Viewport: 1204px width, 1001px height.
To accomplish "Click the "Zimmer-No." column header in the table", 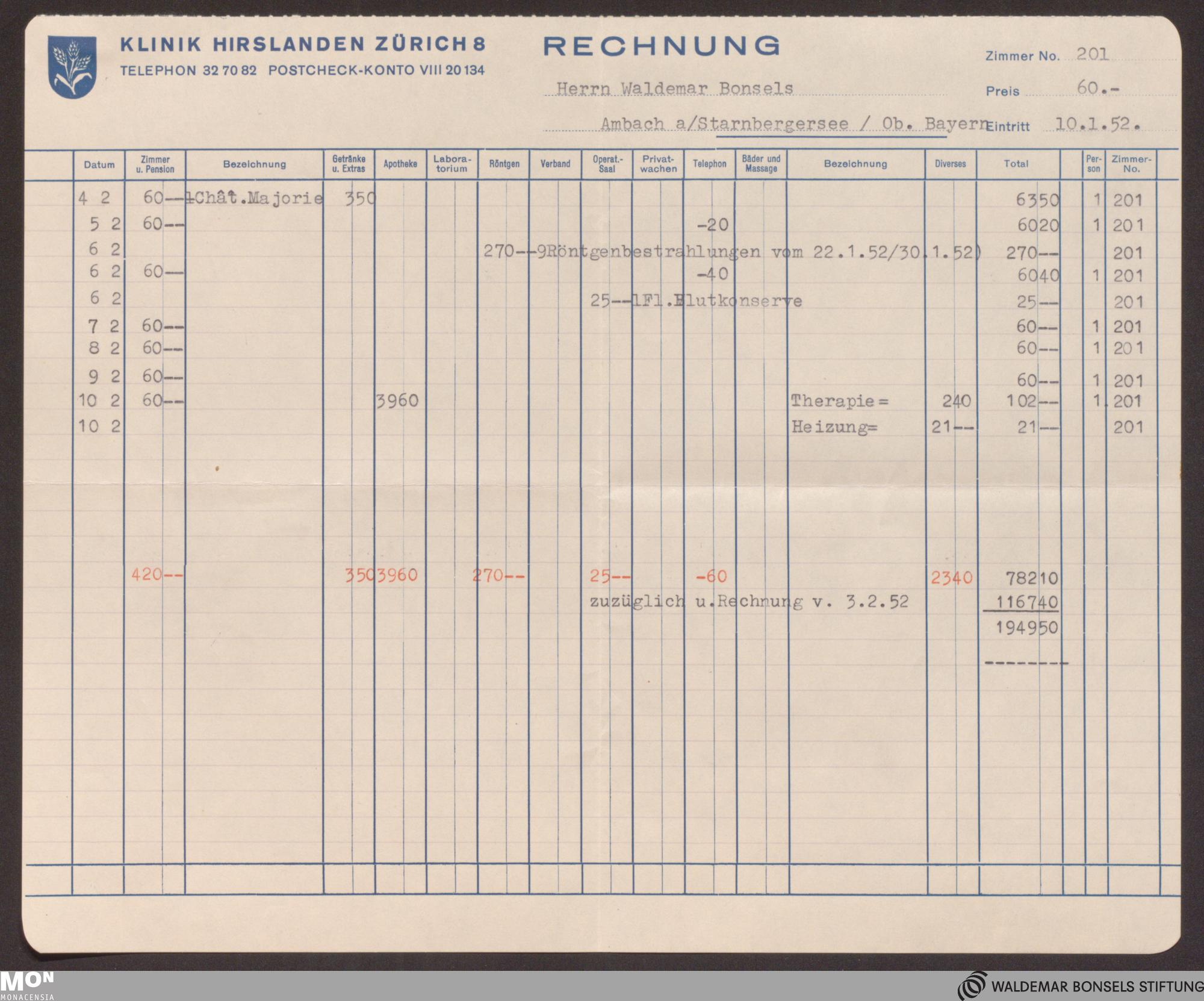I will pos(1131,164).
